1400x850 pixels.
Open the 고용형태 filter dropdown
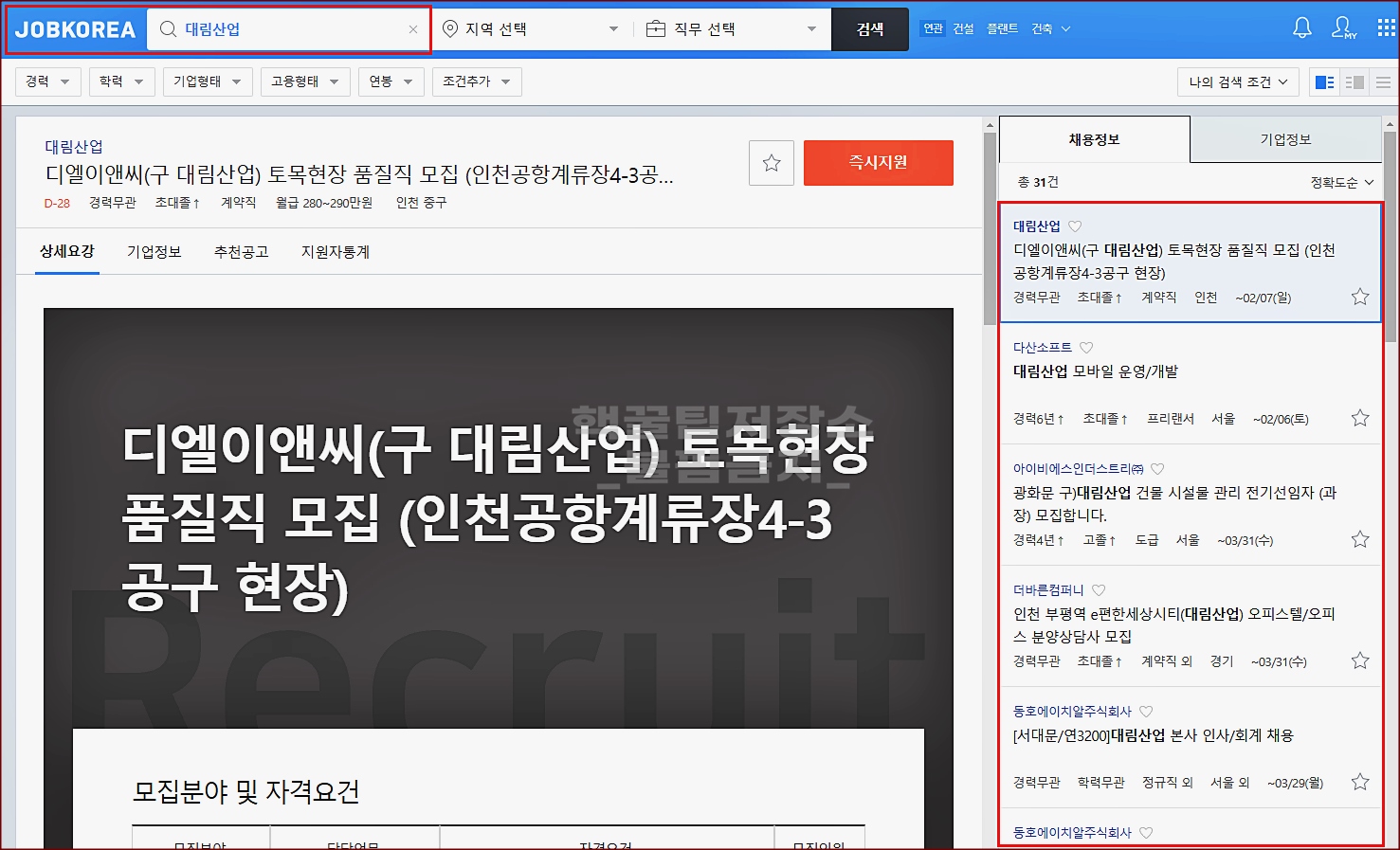click(x=305, y=81)
